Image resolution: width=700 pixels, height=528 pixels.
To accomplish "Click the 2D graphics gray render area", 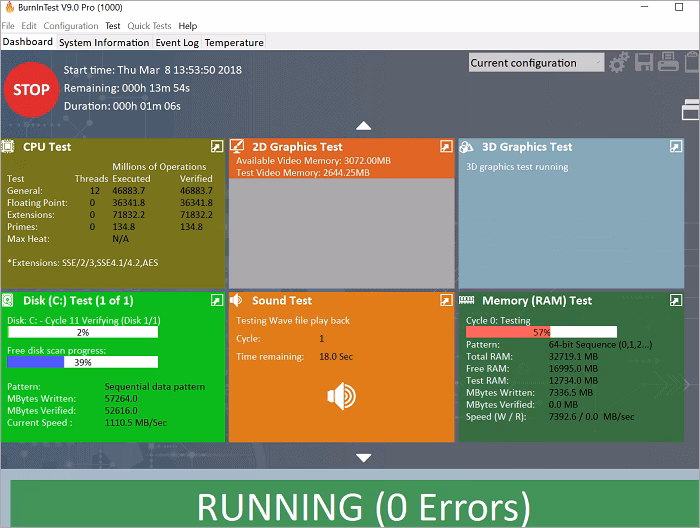I will [x=342, y=233].
